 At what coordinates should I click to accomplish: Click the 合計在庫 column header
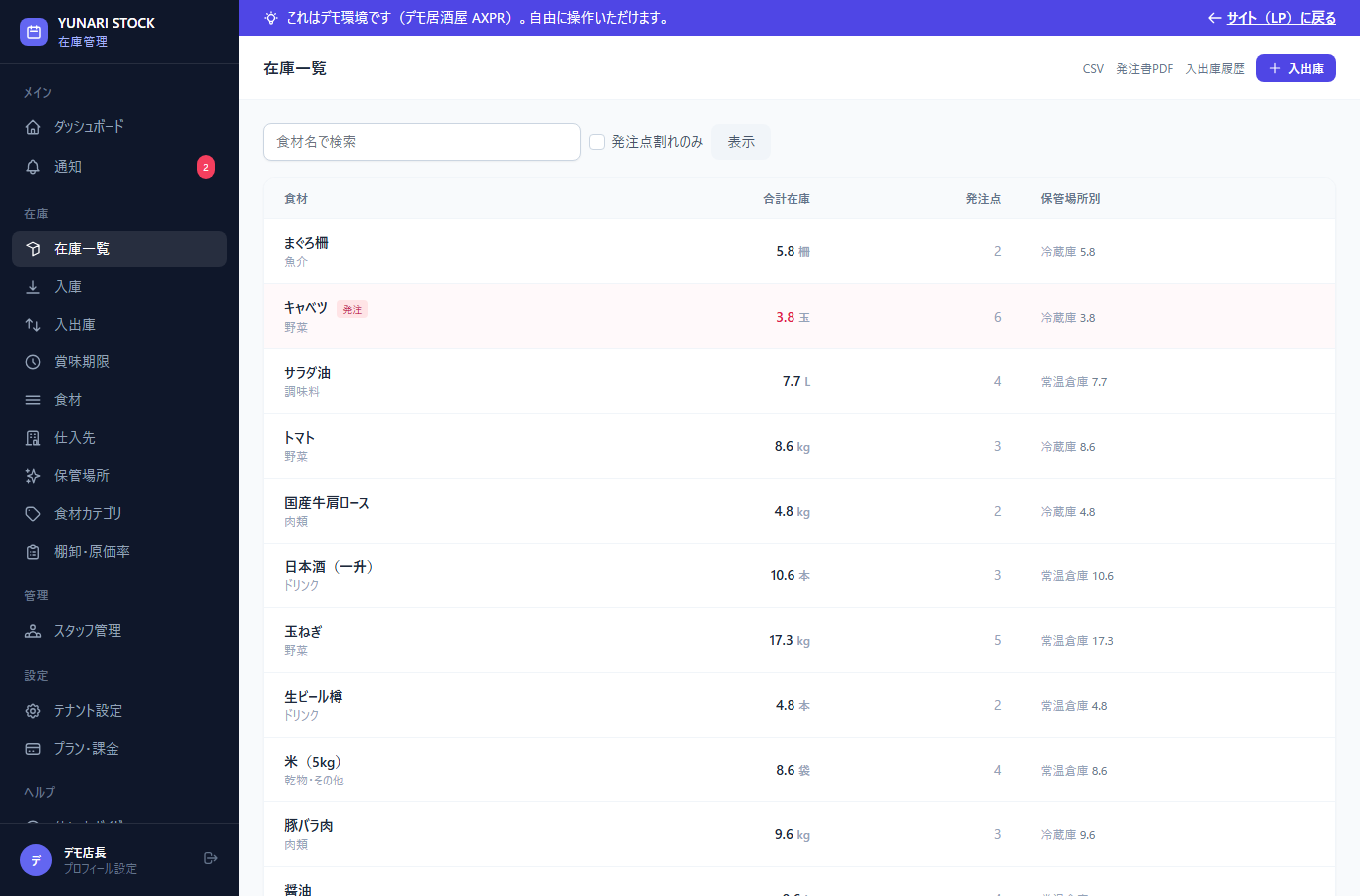[787, 199]
